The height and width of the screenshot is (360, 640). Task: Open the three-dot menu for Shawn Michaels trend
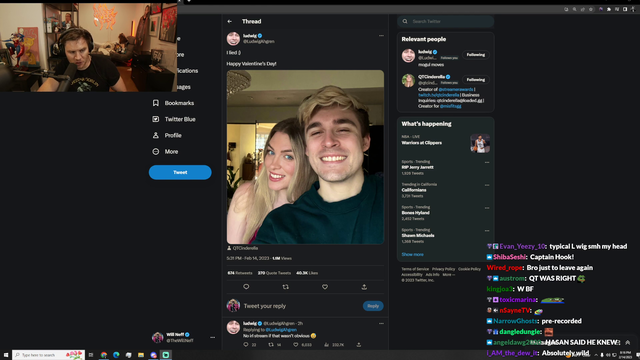pyautogui.click(x=487, y=231)
